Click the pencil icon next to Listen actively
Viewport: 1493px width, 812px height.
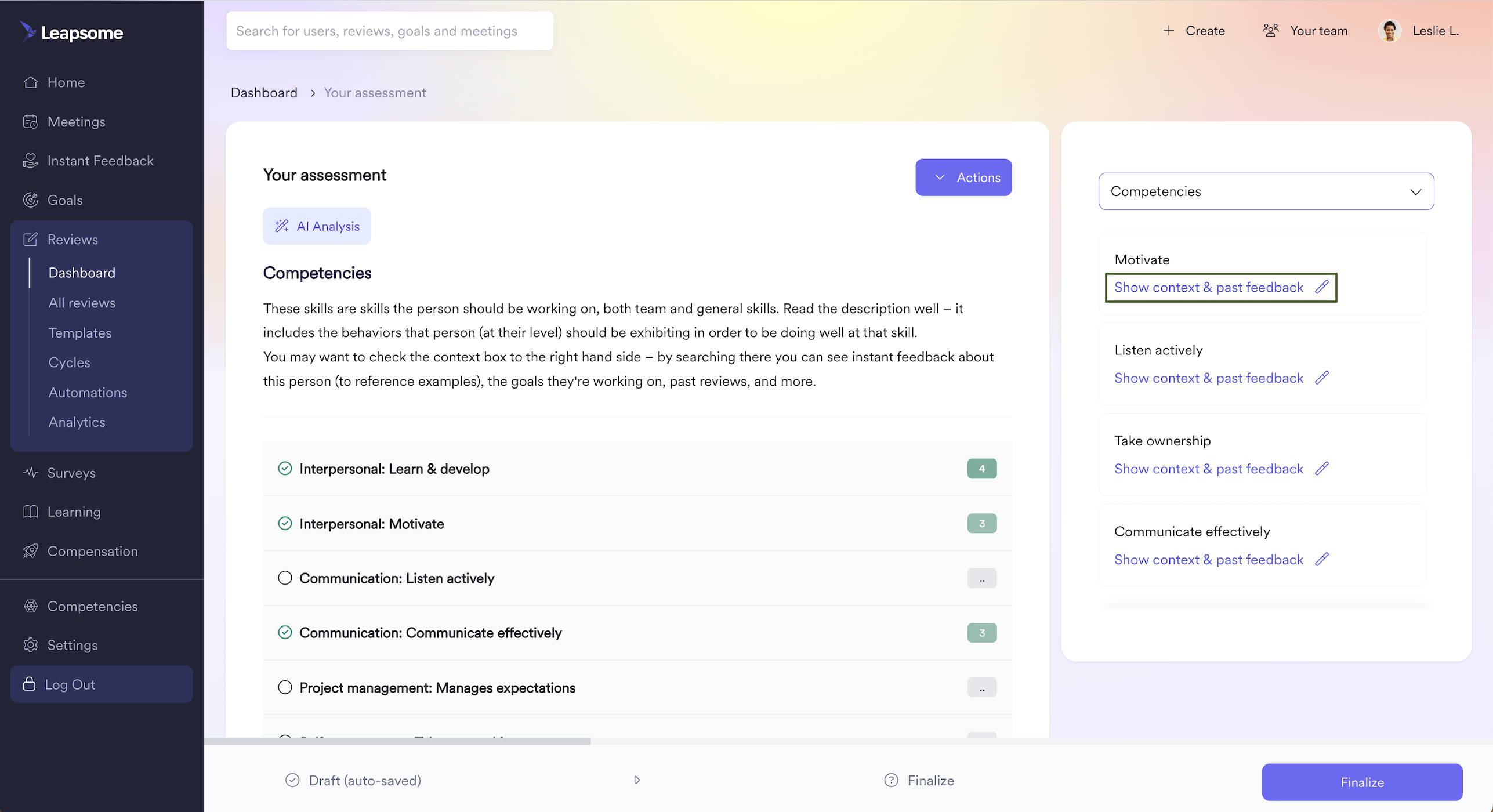(x=1321, y=378)
